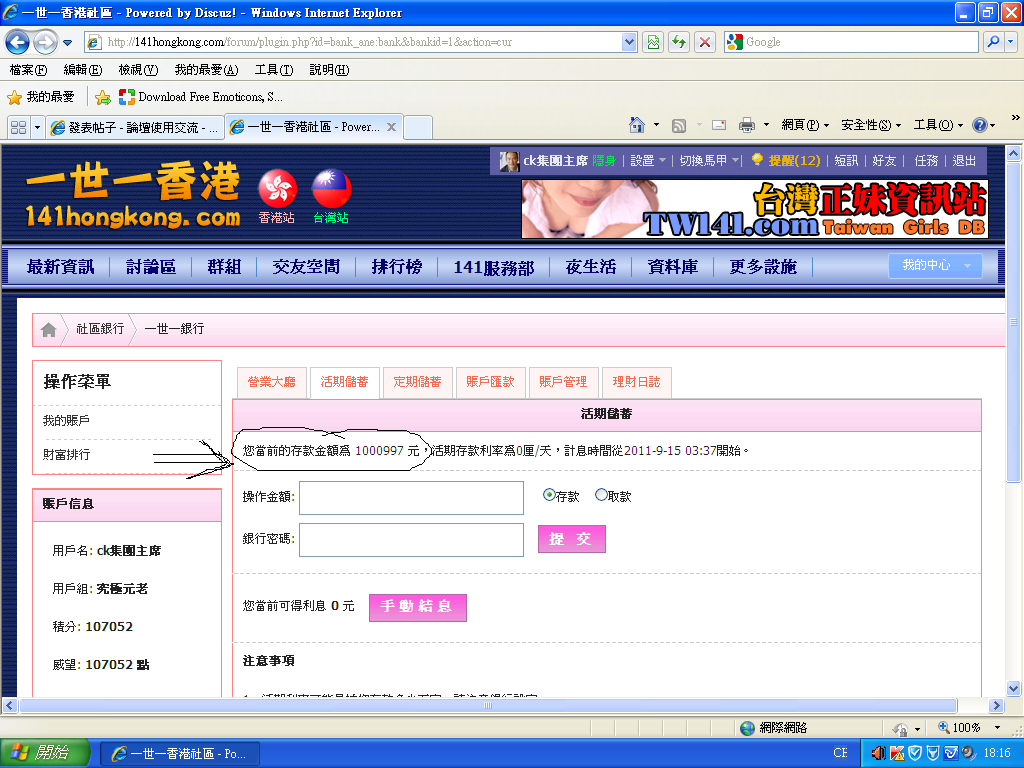Screen dimensions: 1024x768
Task: Select the 存款 deposit radio button
Action: (x=548, y=494)
